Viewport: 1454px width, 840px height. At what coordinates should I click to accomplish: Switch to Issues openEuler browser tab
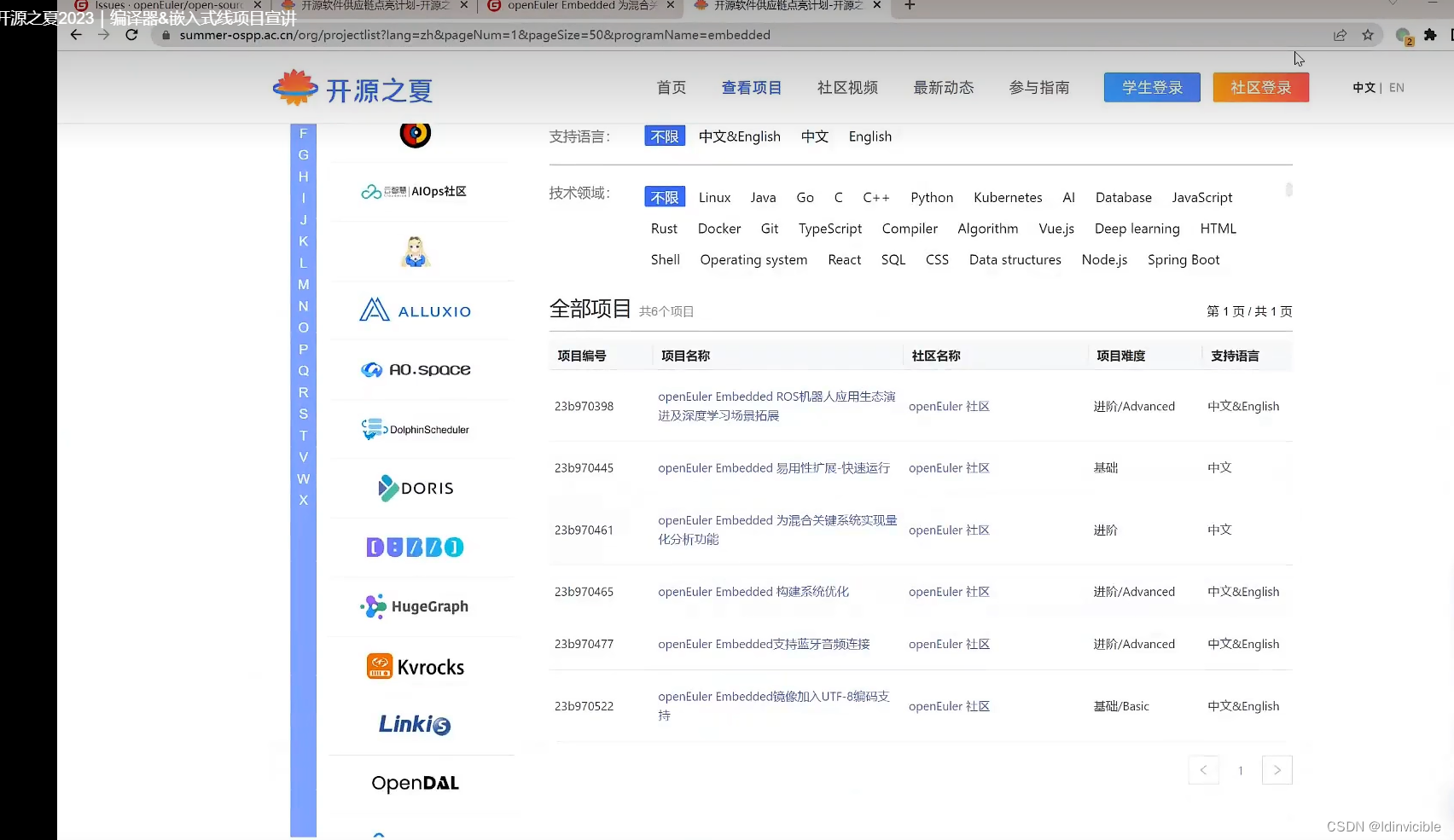click(169, 5)
